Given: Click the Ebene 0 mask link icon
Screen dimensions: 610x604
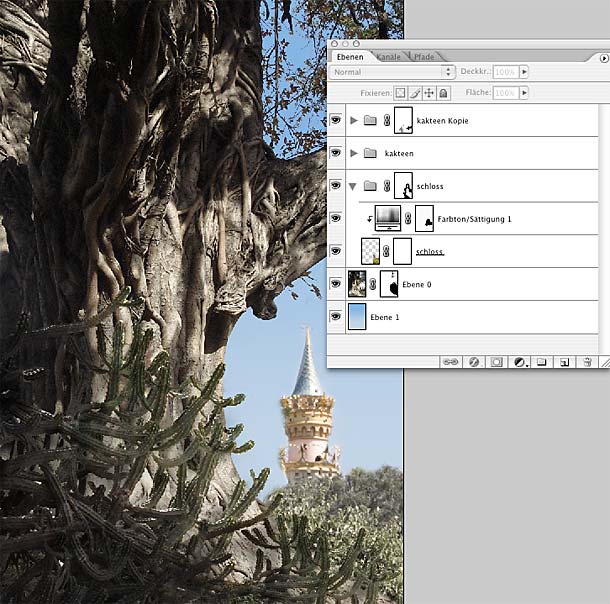Looking at the screenshot, I should coord(373,284).
